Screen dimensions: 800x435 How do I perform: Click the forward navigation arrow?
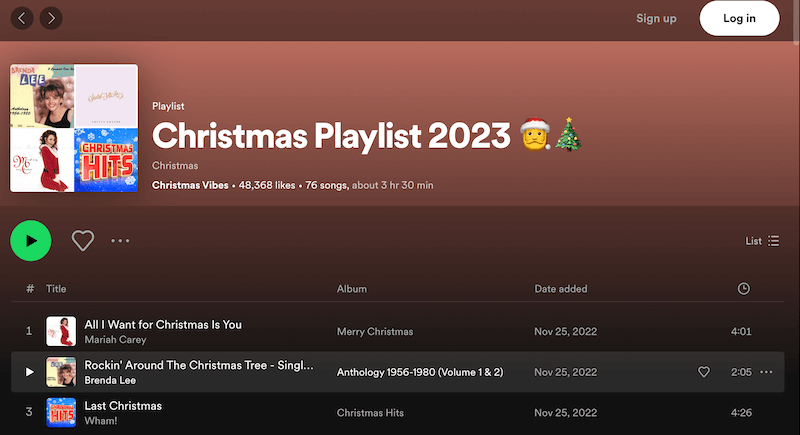click(49, 18)
